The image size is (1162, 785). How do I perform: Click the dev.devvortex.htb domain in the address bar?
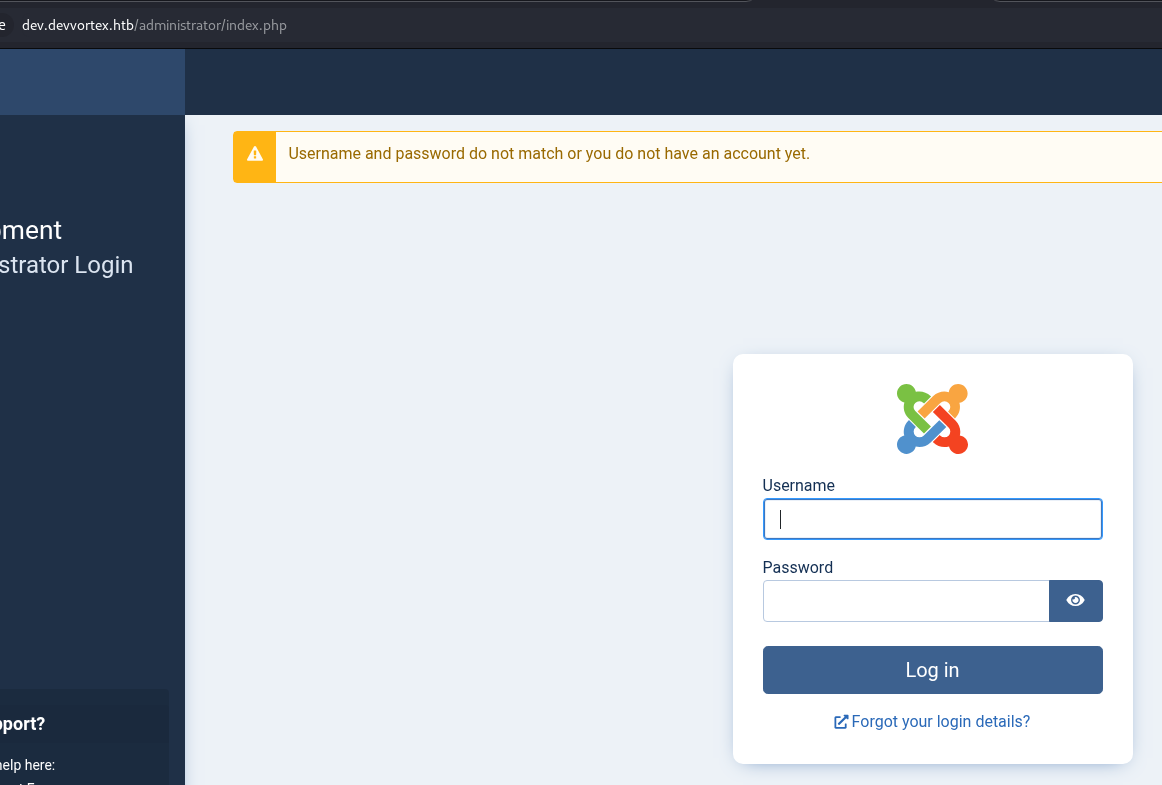pos(78,25)
